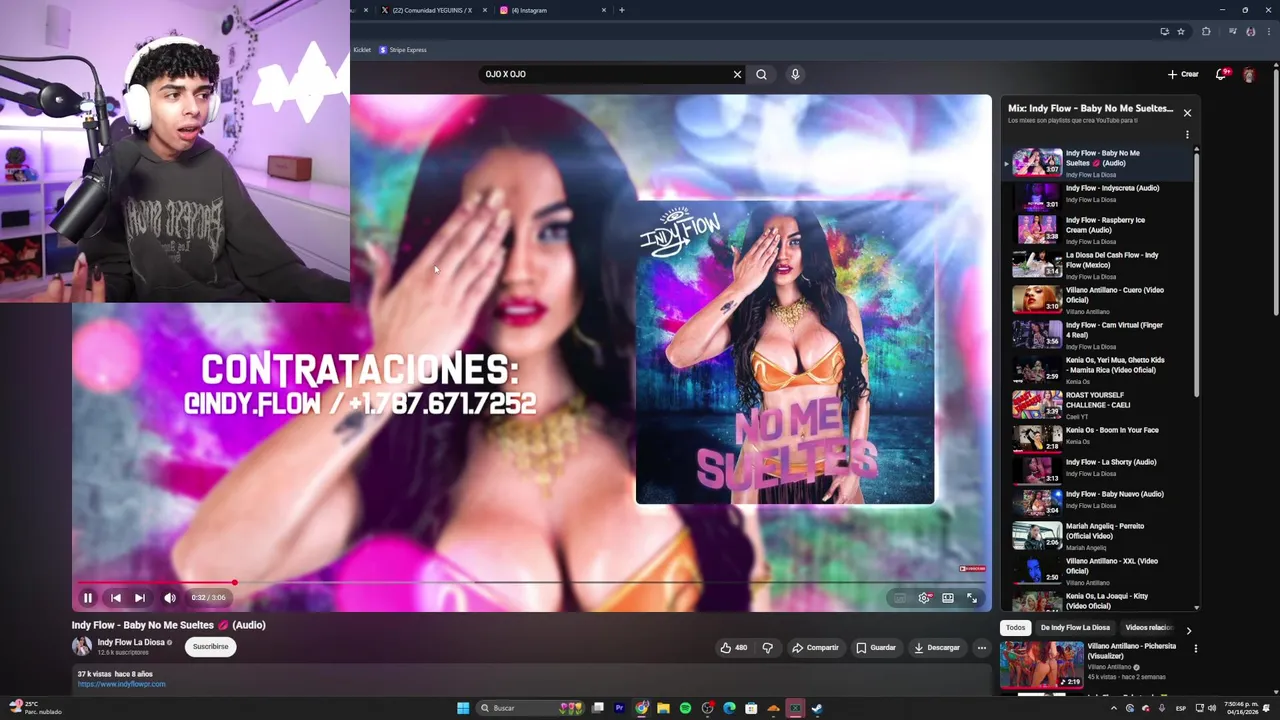Select the Todos filter chip
This screenshot has width=1280, height=720.
point(1016,628)
